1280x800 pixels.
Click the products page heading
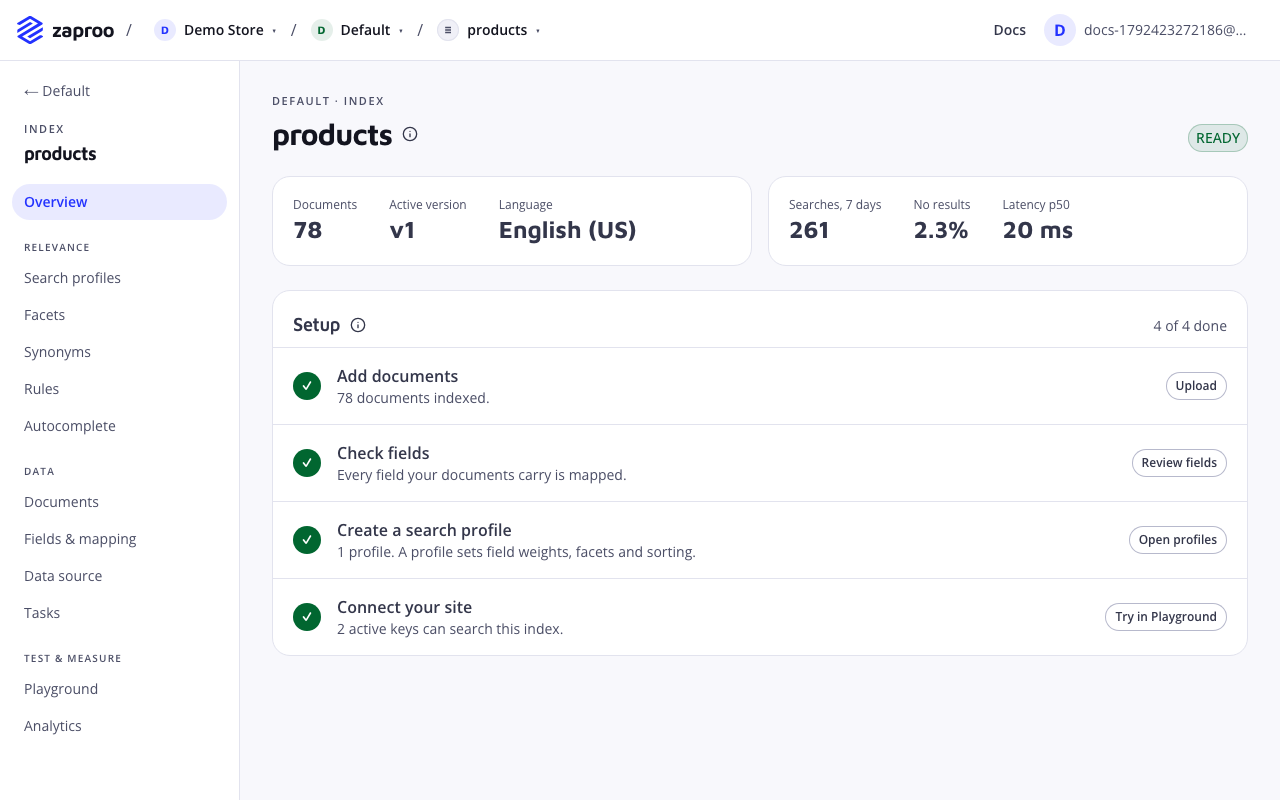coord(333,135)
